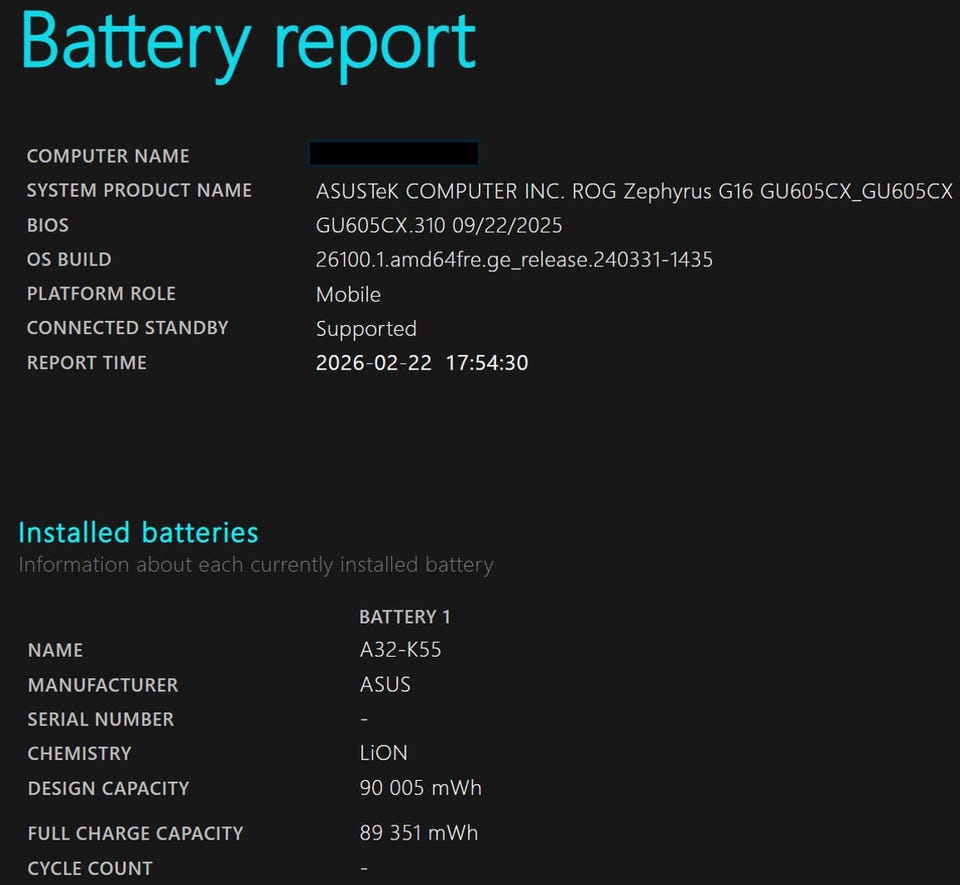
Task: Select the battery NAME label
Action: [x=55, y=650]
